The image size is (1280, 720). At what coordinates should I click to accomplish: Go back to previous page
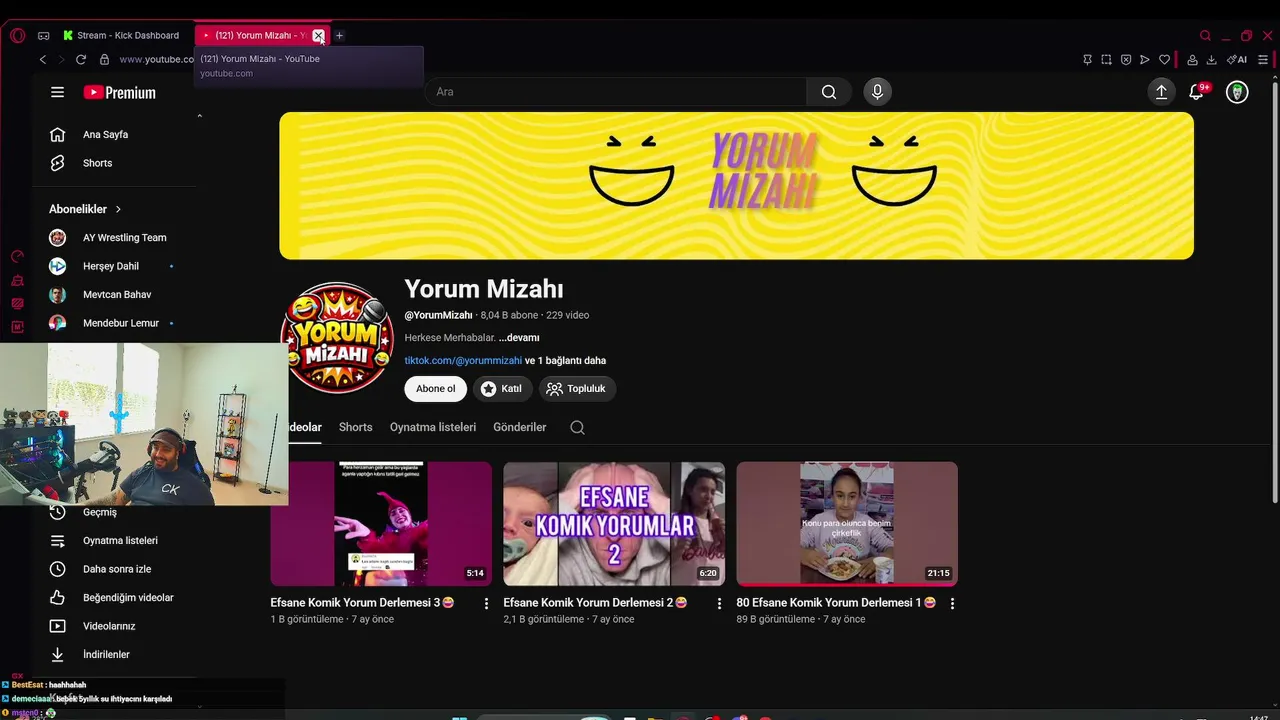43,59
